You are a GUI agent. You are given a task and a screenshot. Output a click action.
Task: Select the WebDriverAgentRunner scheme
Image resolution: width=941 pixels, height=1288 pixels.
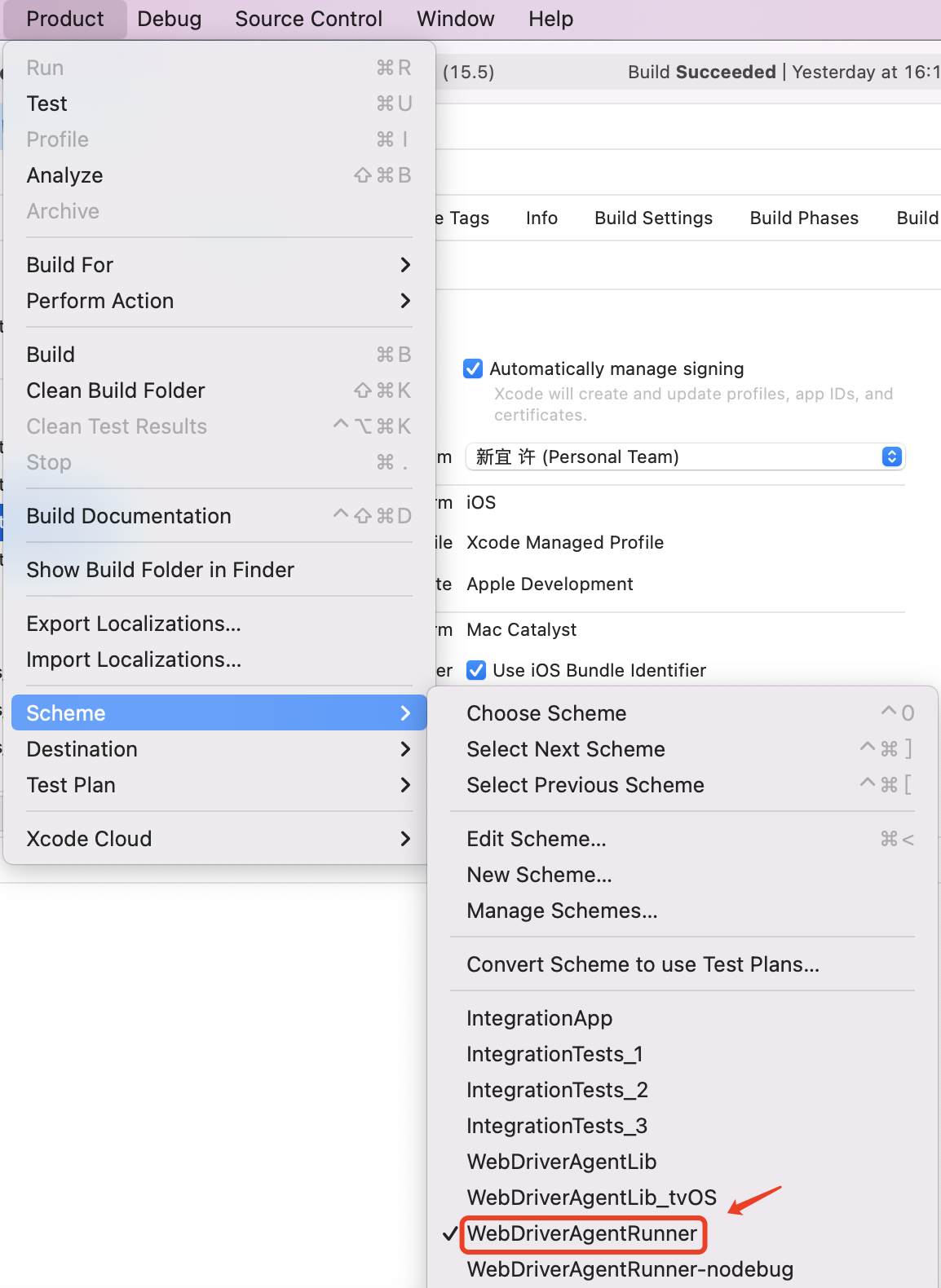click(x=683, y=1233)
